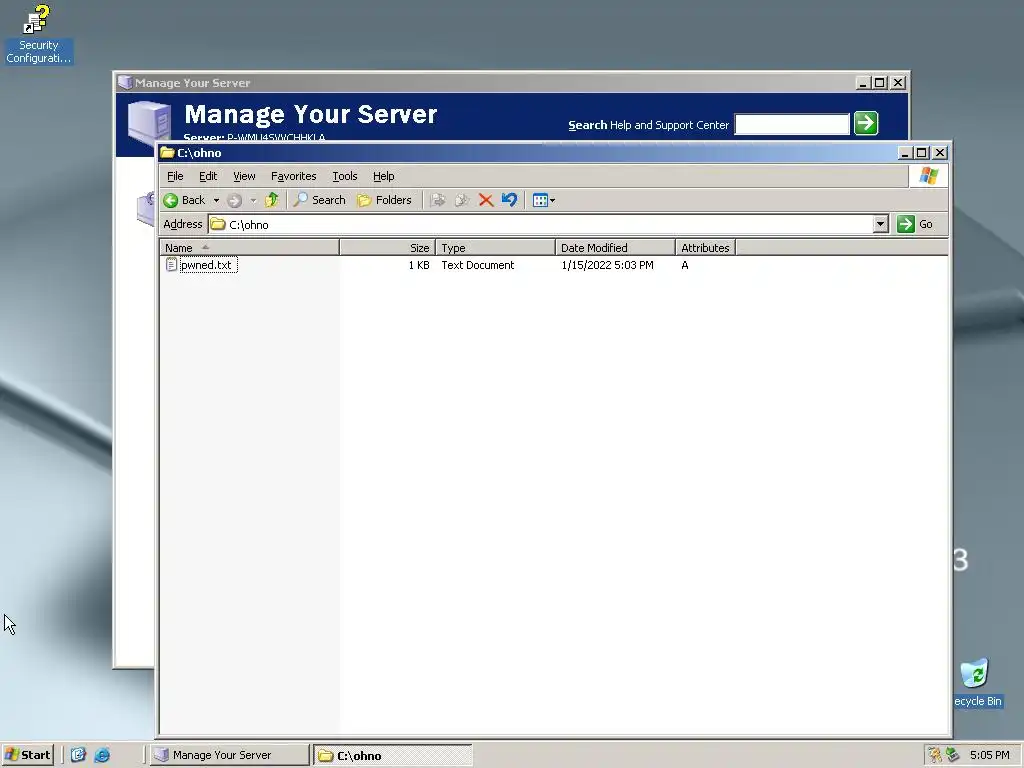Sort by the Name column header

249,248
